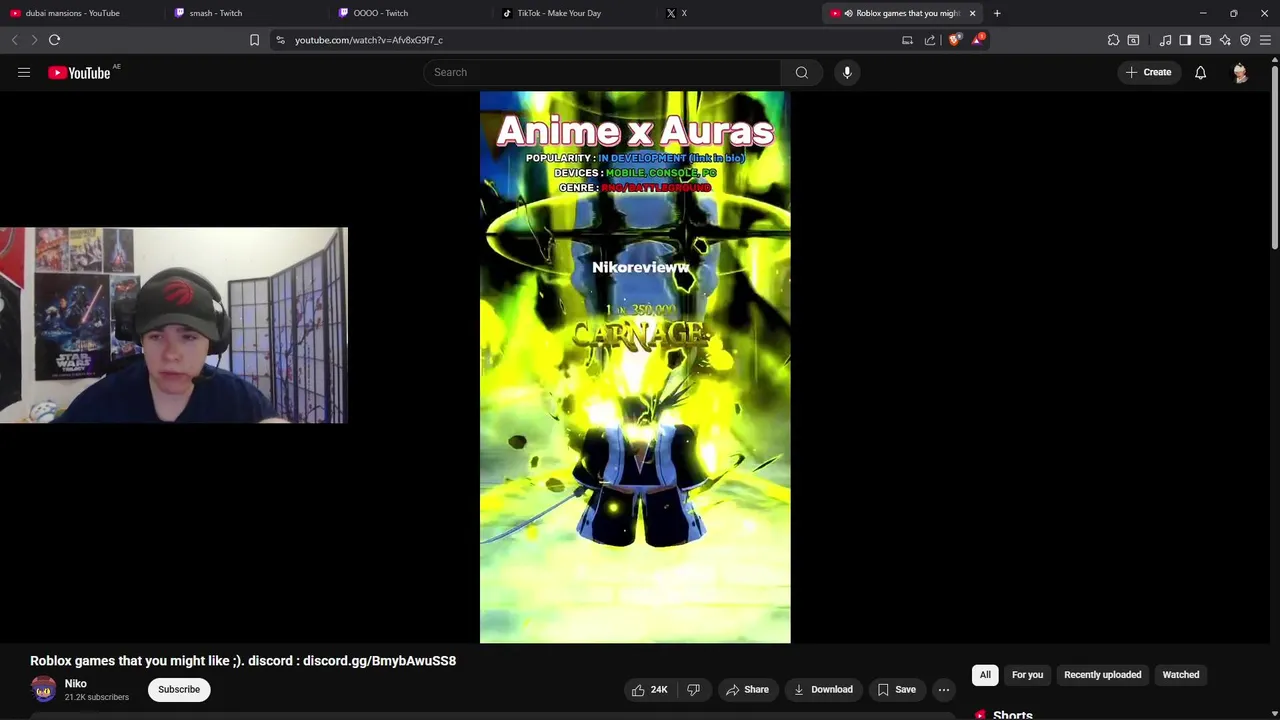Viewport: 1280px width, 720px height.
Task: Toggle the browser sidebar panel
Action: (x=1185, y=40)
